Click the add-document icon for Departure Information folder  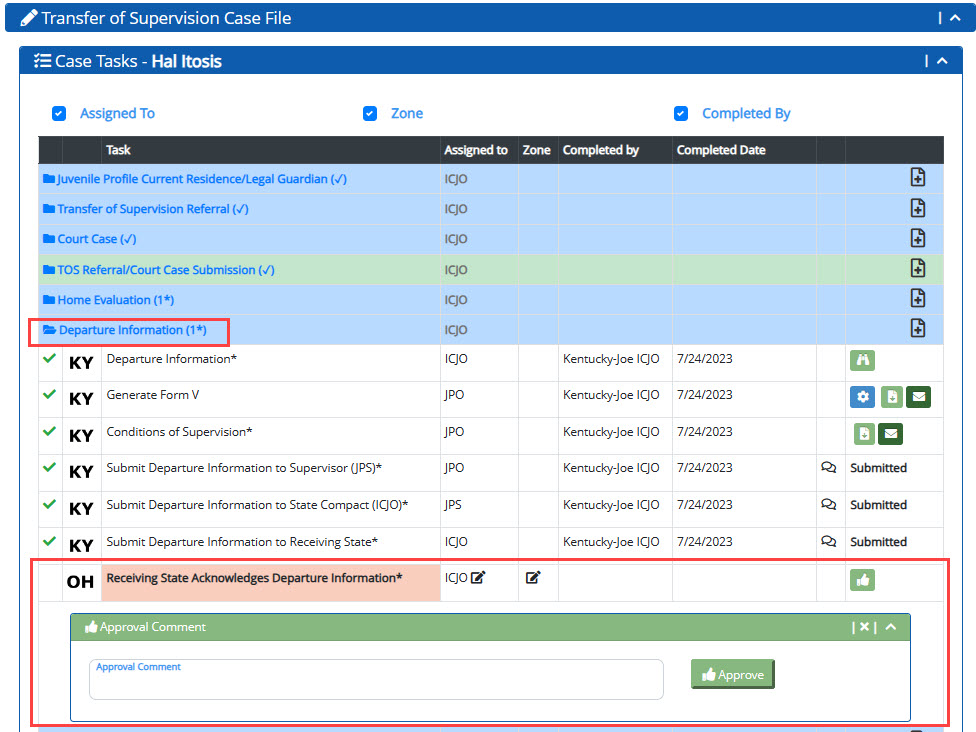click(917, 328)
